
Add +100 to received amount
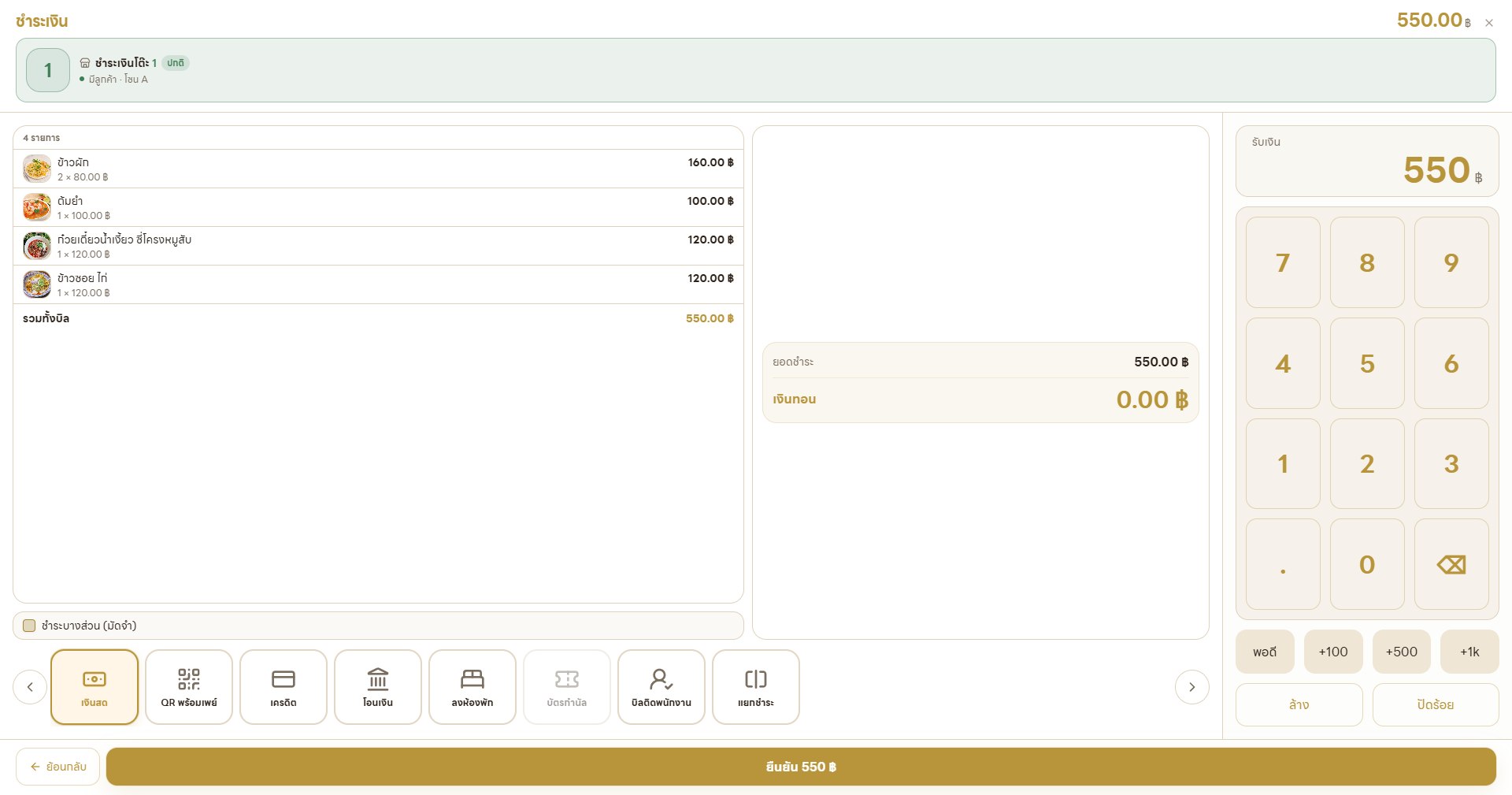[x=1333, y=652]
